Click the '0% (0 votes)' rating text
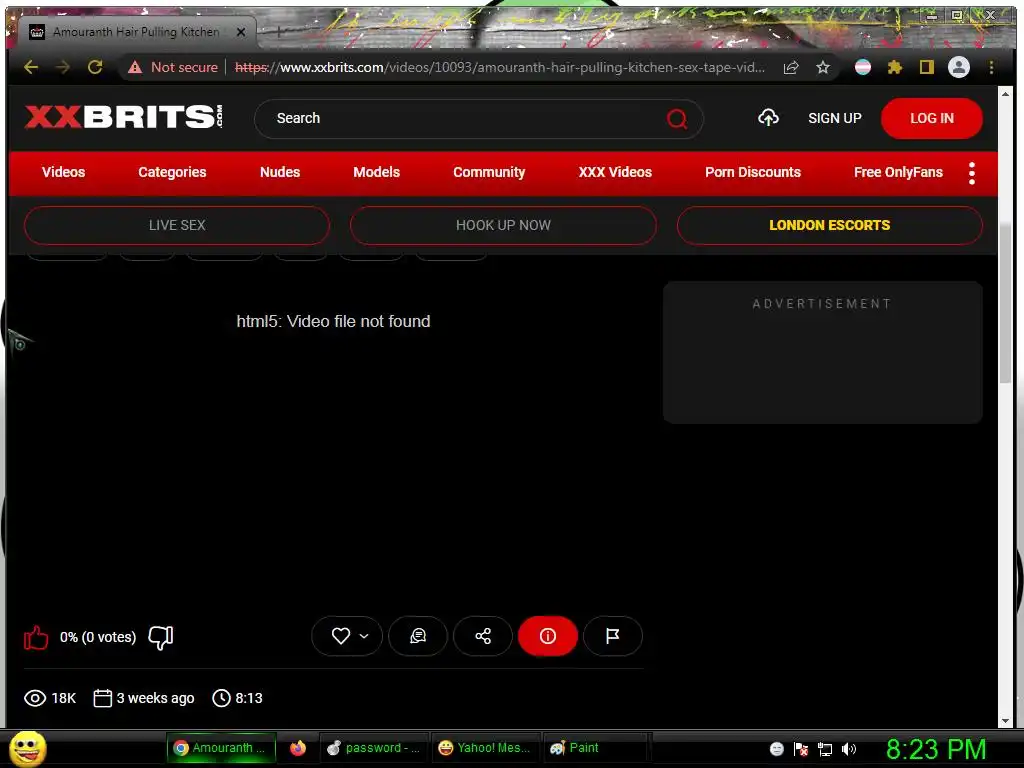 (x=98, y=637)
